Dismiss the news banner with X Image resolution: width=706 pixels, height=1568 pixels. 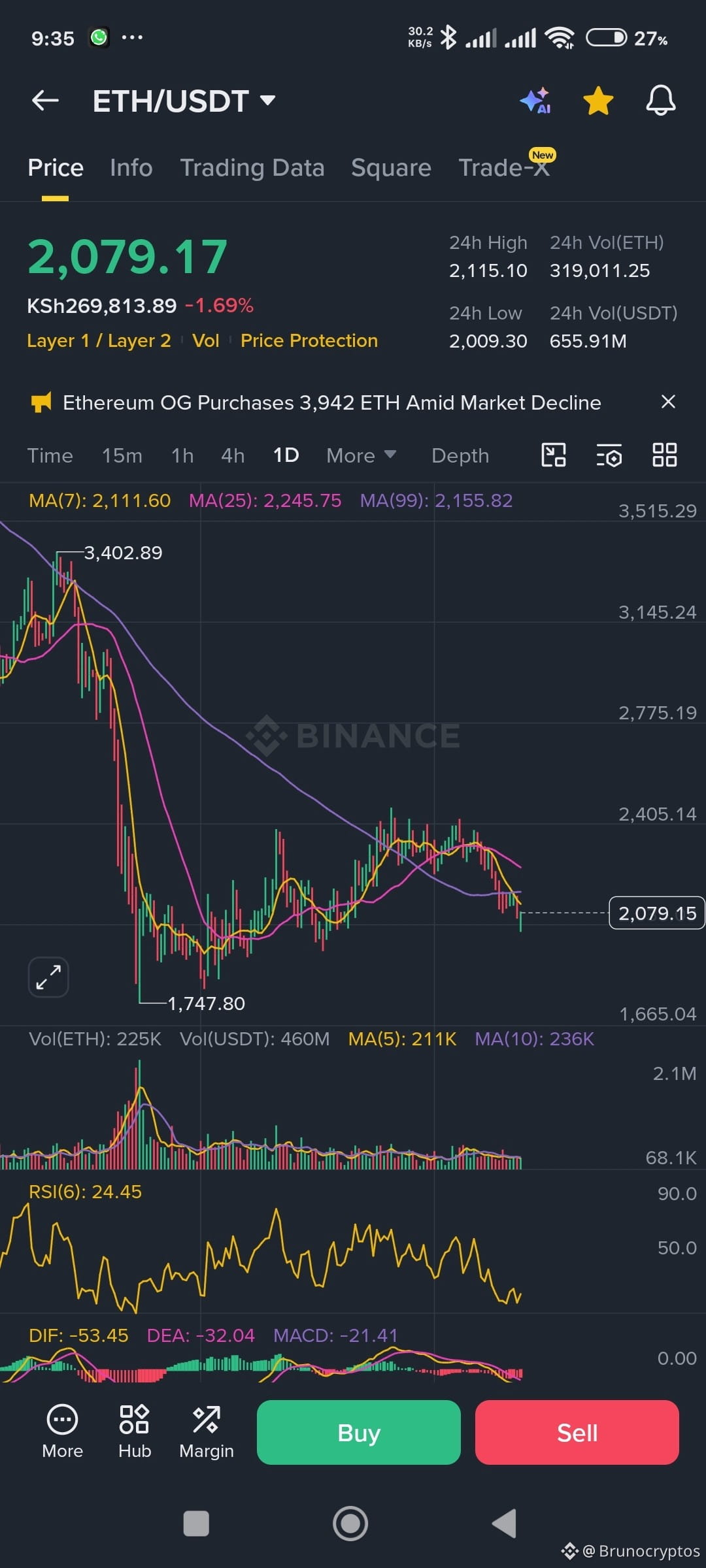point(668,402)
